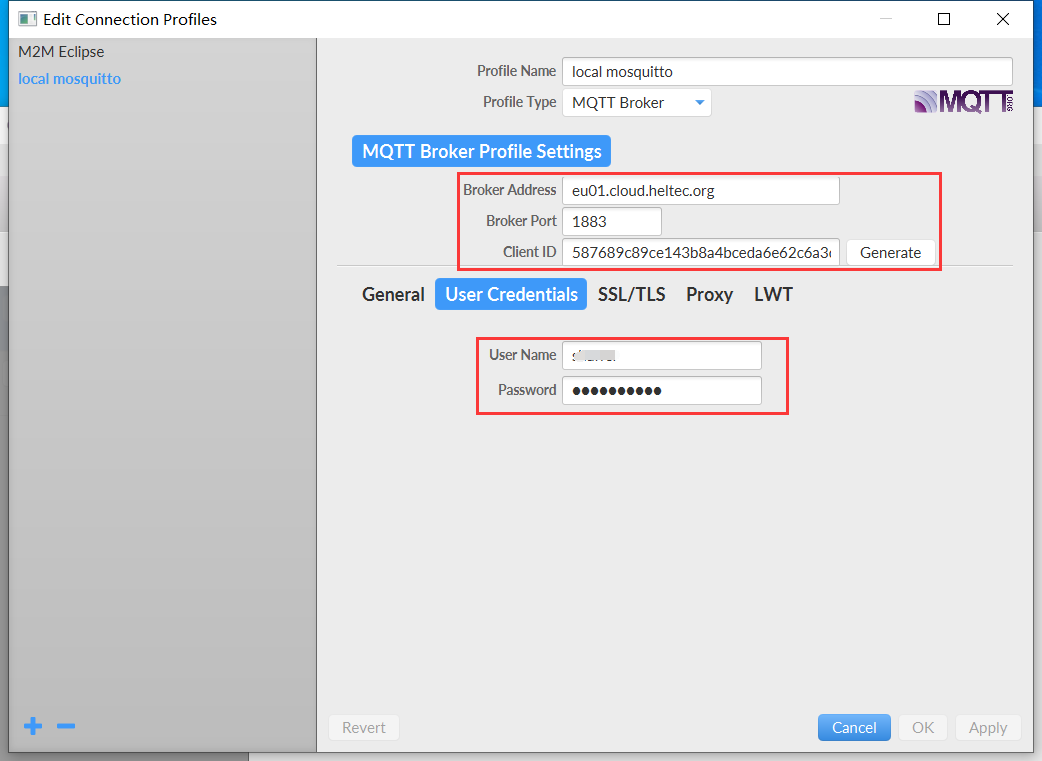The image size is (1042, 761).
Task: Select the User Credentials tab
Action: coord(511,294)
